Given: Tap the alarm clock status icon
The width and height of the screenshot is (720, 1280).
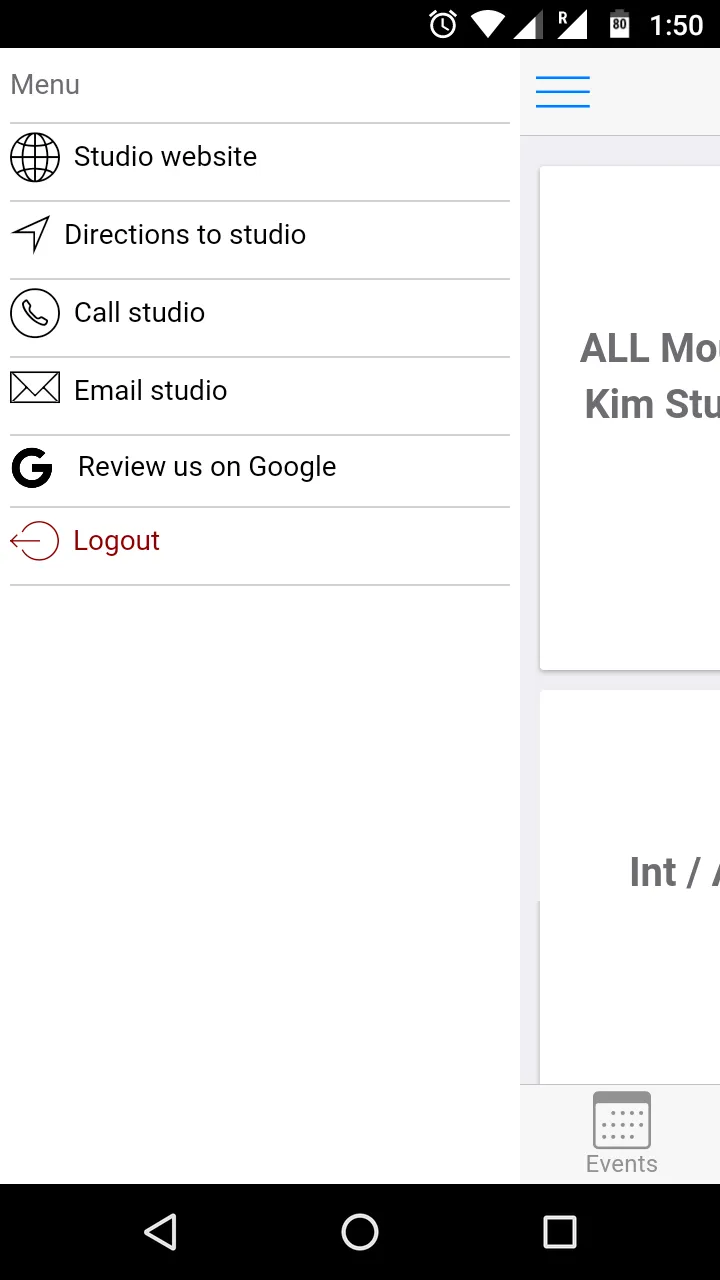Looking at the screenshot, I should [443, 24].
